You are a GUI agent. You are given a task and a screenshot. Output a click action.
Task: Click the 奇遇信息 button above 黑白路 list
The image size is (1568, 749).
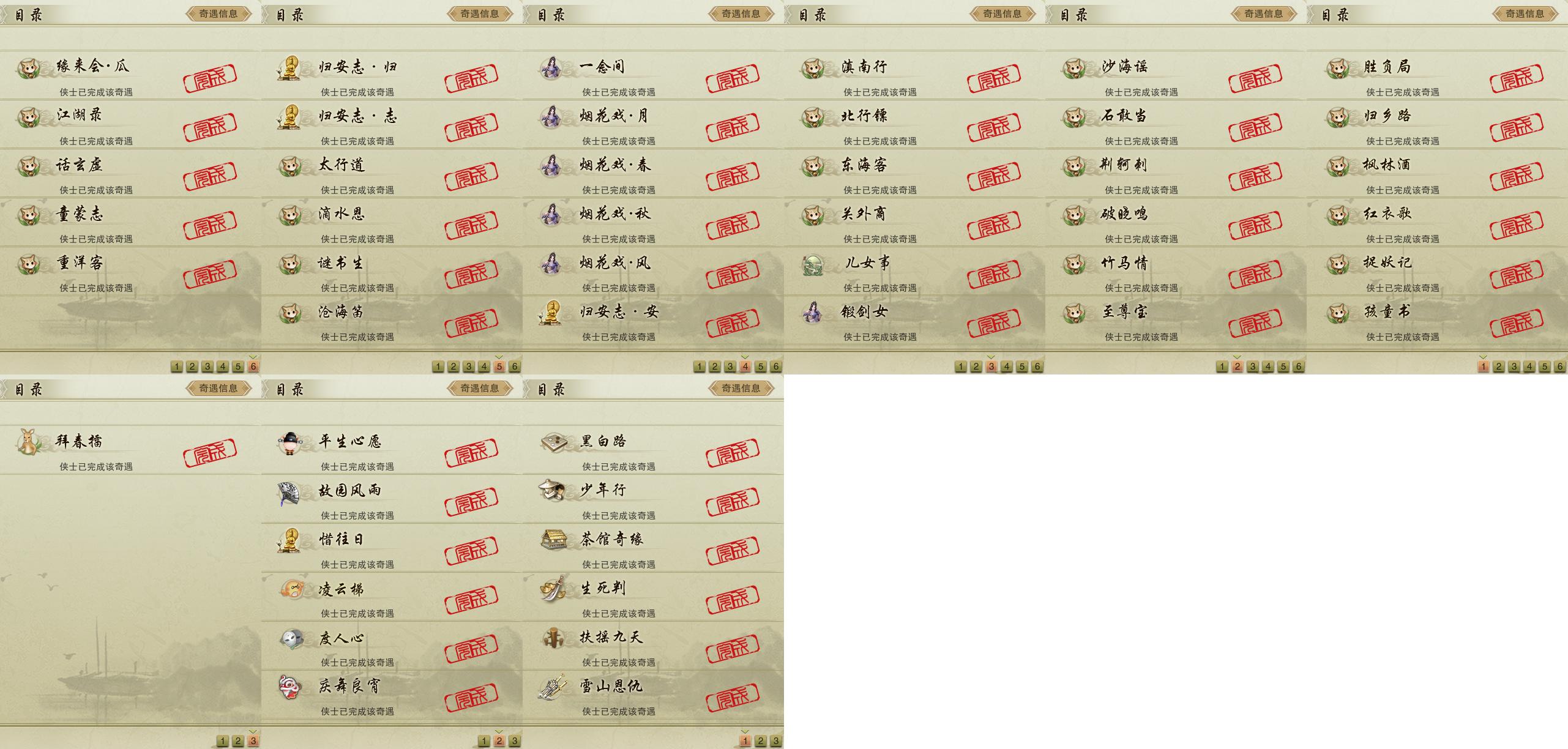pos(741,388)
